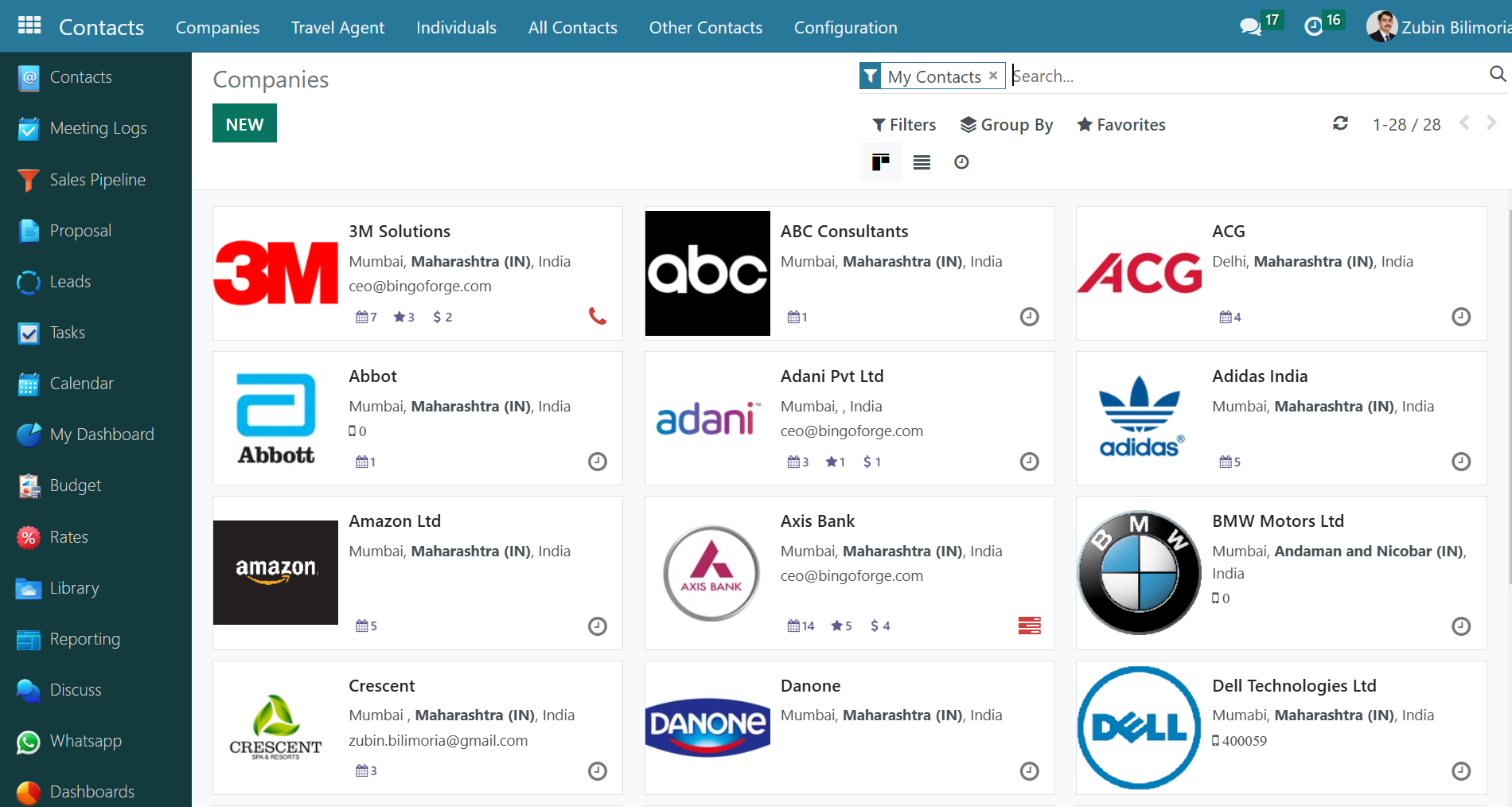Expand the Group By options
Image resolution: width=1512 pixels, height=807 pixels.
[x=1007, y=124]
